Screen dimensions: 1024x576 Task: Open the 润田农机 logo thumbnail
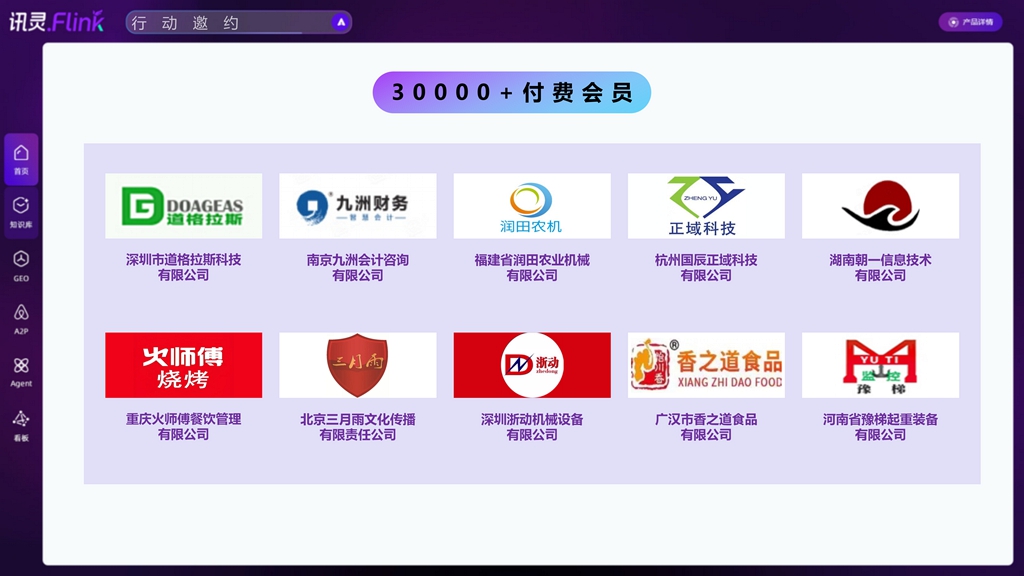click(x=532, y=206)
